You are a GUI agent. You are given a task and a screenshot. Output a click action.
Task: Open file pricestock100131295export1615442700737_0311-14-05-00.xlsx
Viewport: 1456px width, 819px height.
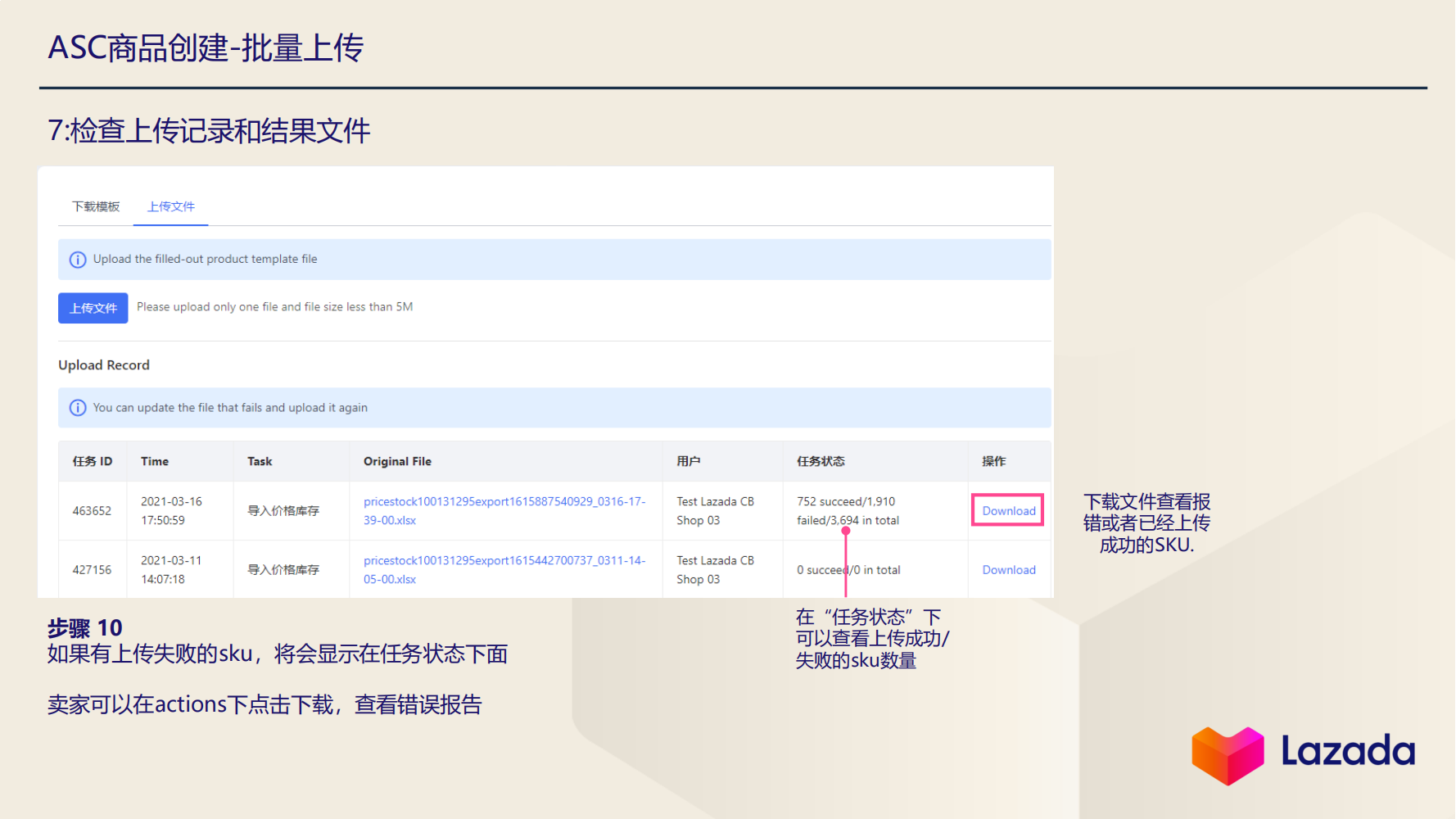[x=504, y=569]
